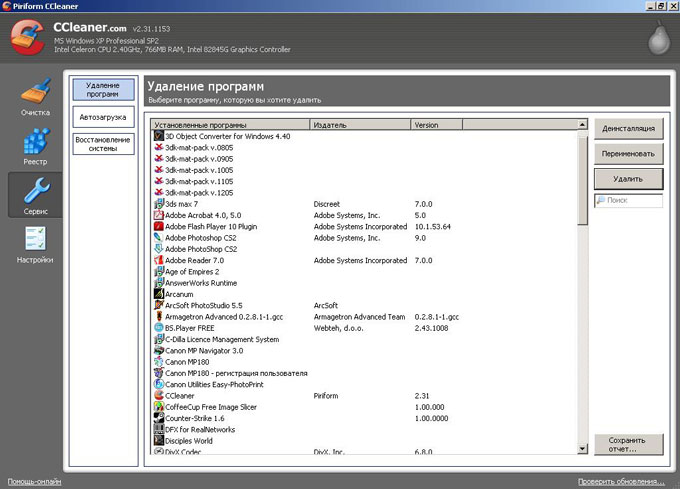This screenshot has height=489, width=680.
Task: Select the Сервис wrench icon
Action: click(37, 190)
